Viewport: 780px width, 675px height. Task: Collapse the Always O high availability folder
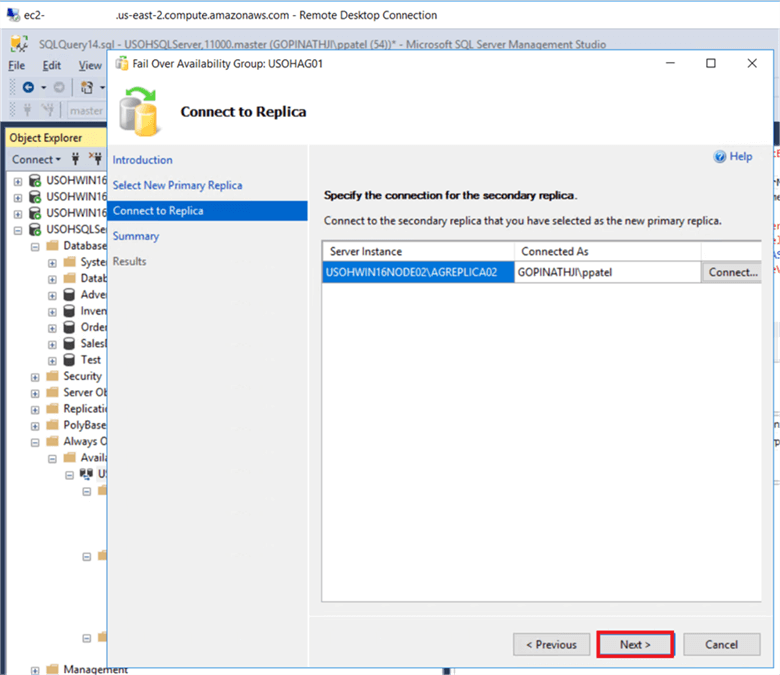coord(35,443)
